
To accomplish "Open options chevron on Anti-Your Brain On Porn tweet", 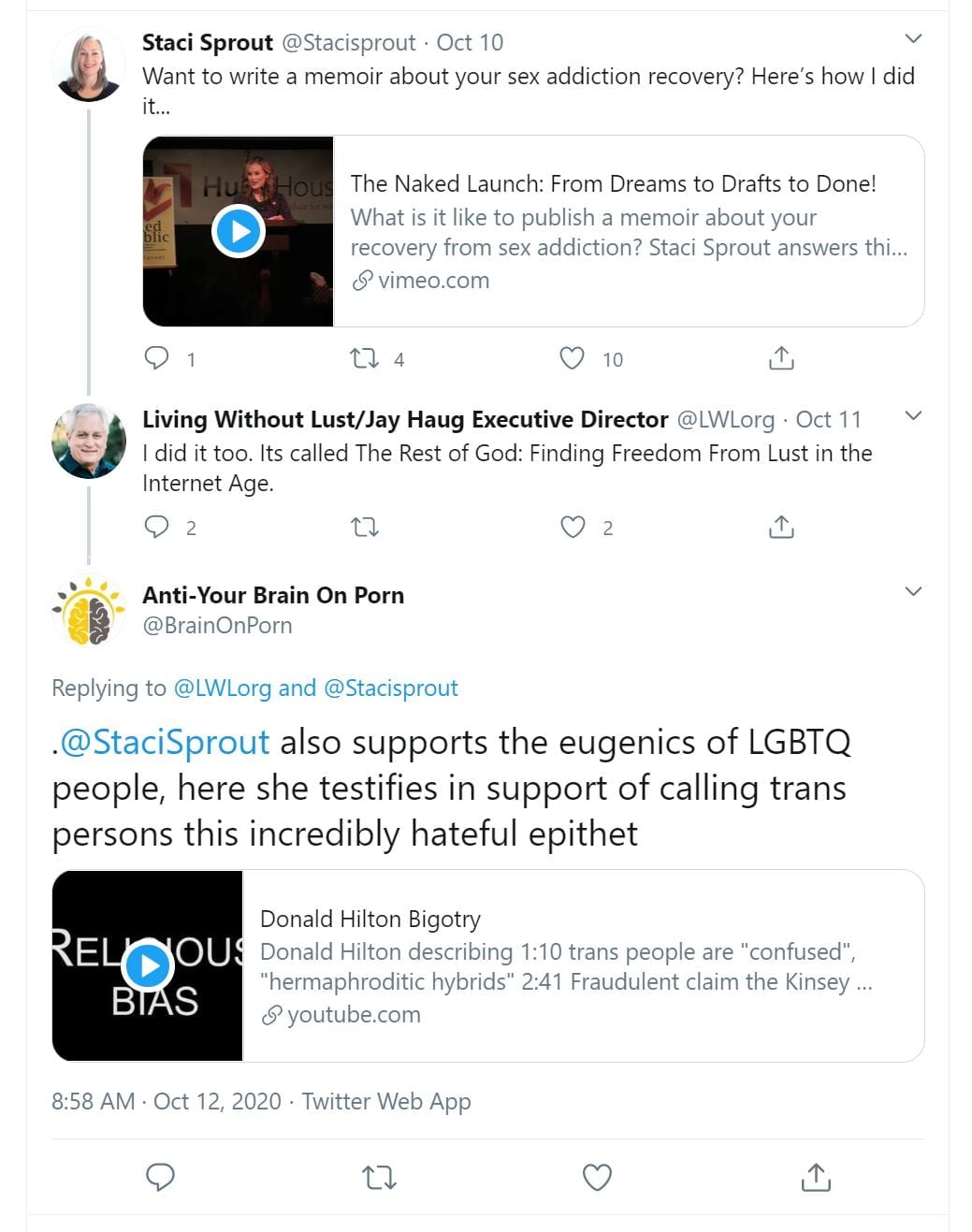I will tap(914, 591).
